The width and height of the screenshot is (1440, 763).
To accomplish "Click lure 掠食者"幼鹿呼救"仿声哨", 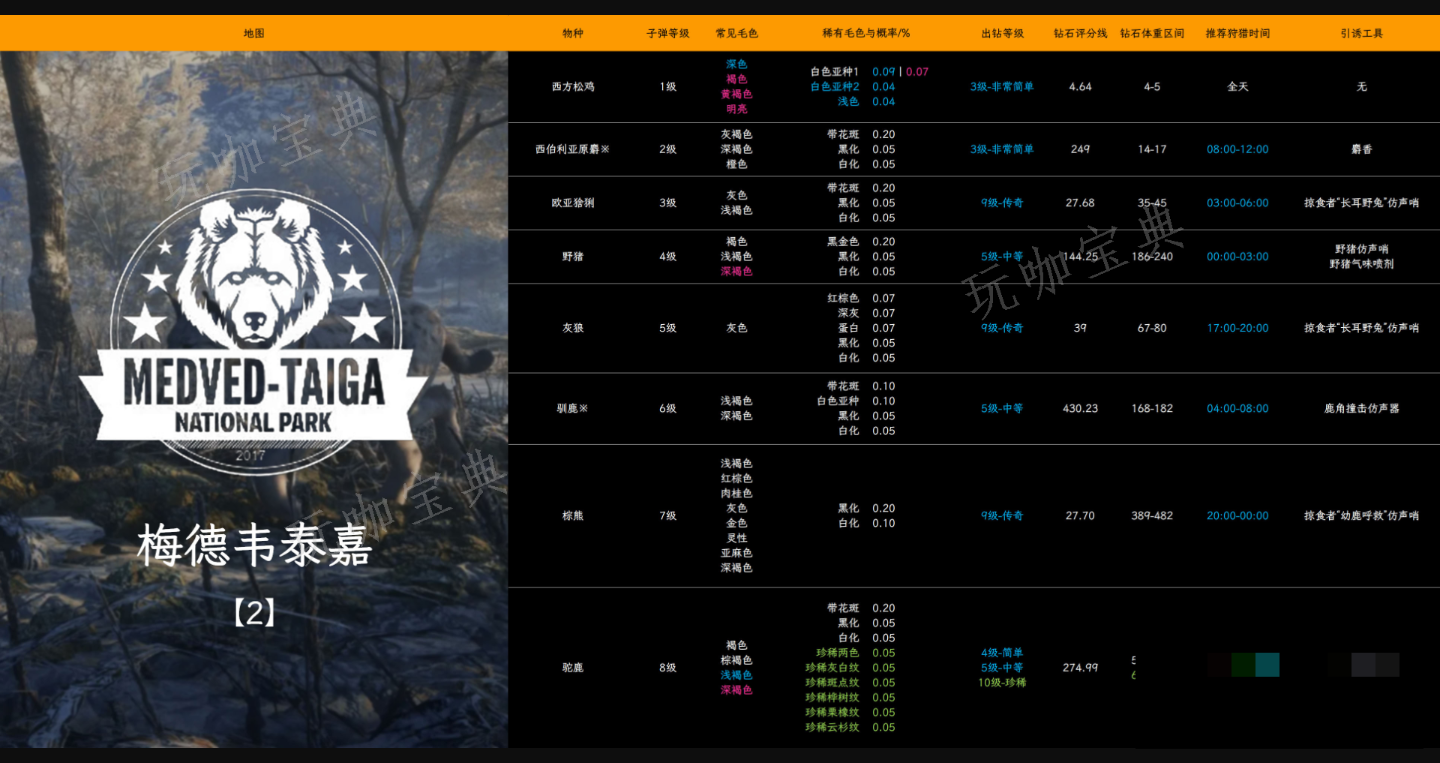I will click(1362, 516).
